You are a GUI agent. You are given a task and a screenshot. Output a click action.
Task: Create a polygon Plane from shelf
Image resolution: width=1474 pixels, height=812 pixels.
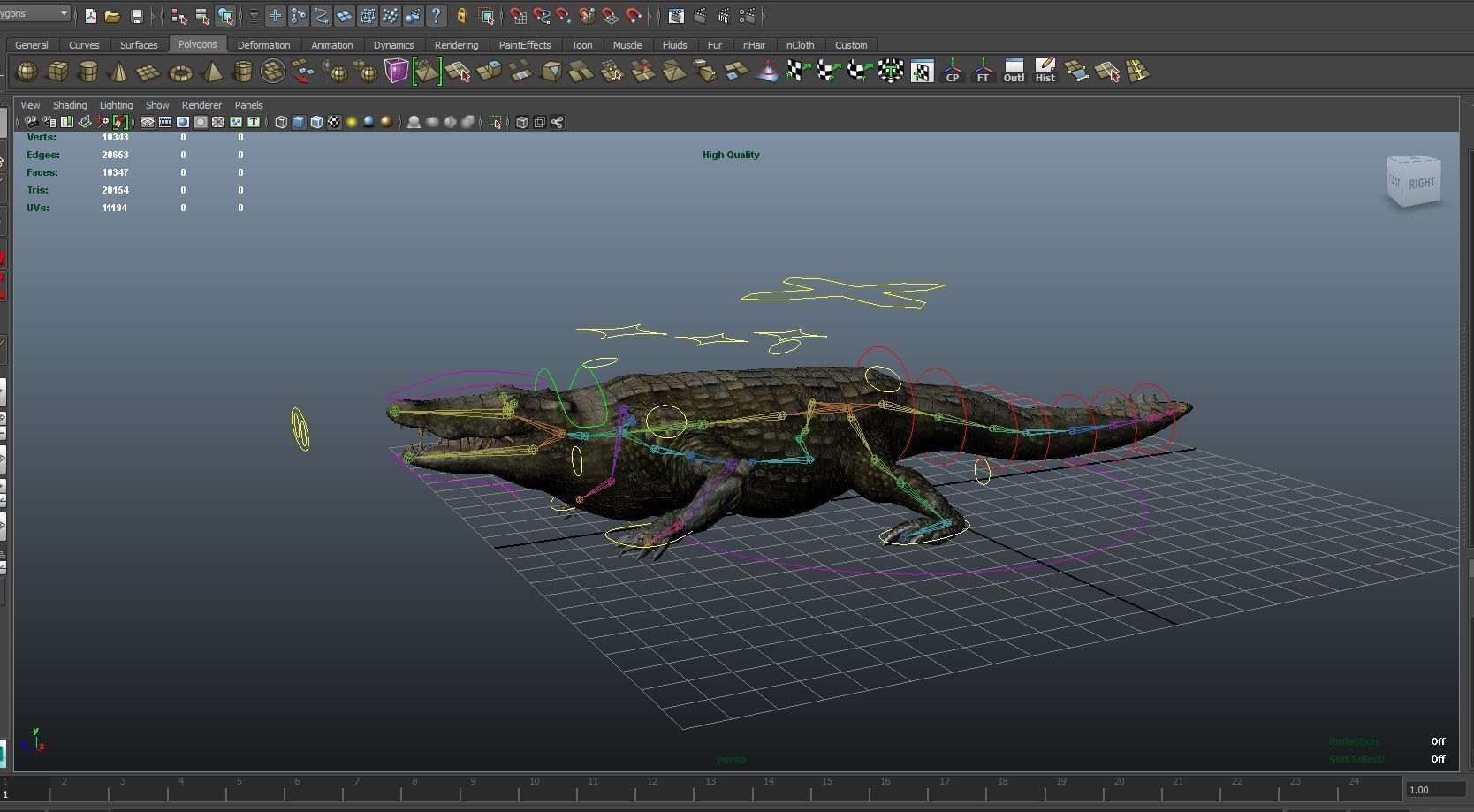click(x=148, y=72)
